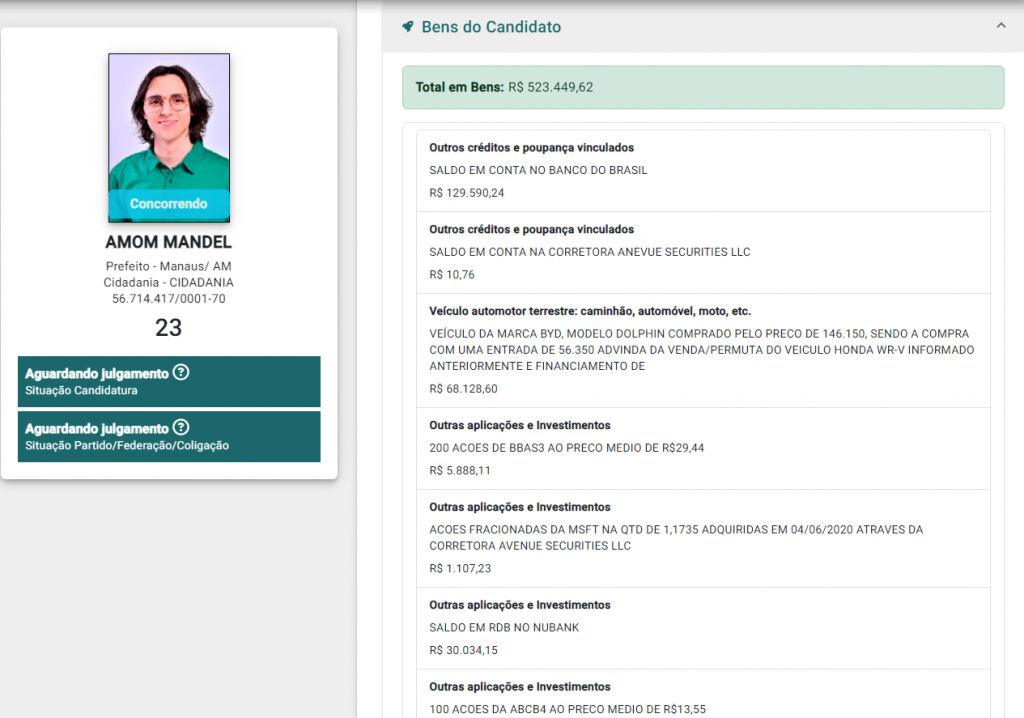Click the Situação Candidatura status box
Image resolution: width=1024 pixels, height=718 pixels.
(x=169, y=381)
